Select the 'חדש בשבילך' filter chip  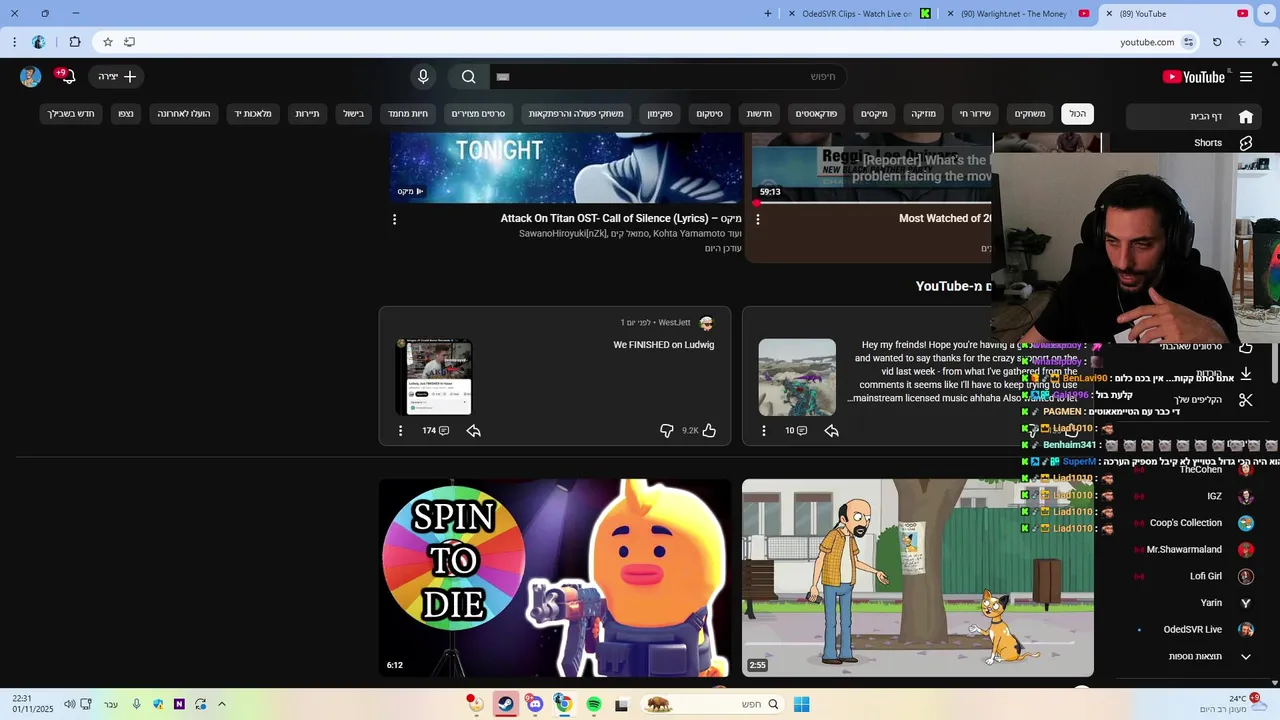click(x=71, y=114)
